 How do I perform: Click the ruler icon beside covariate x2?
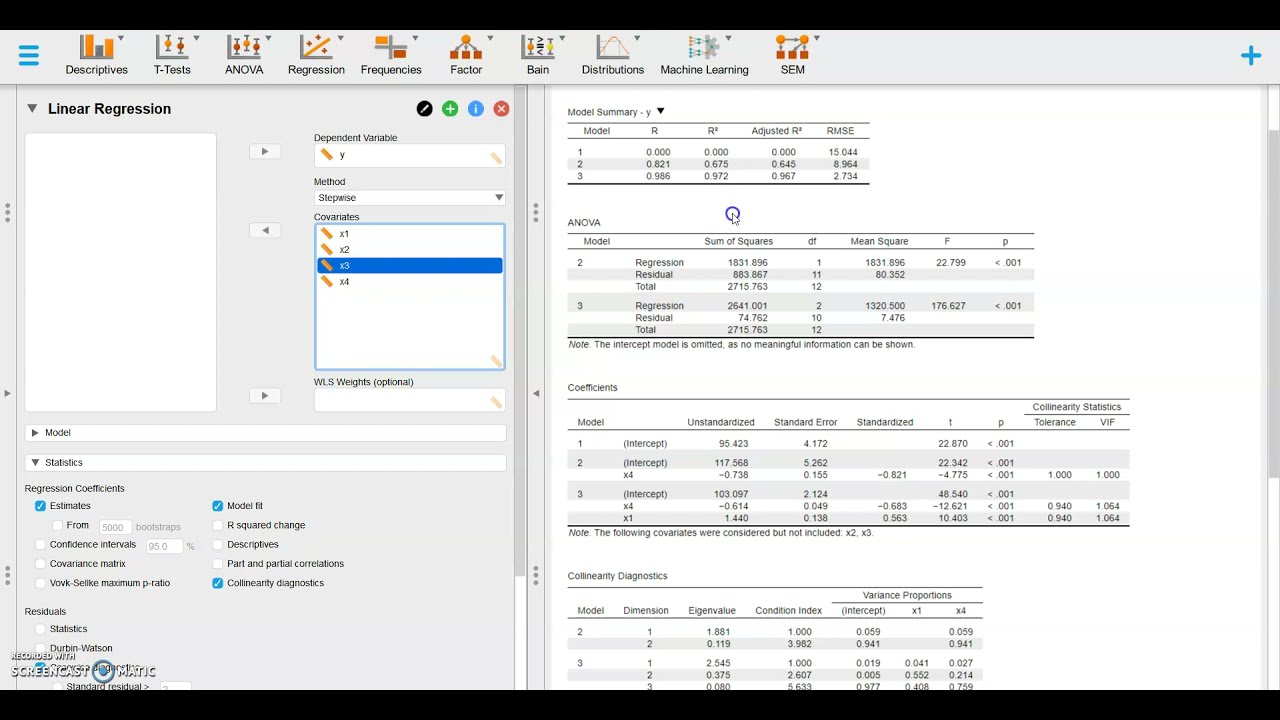tap(327, 250)
